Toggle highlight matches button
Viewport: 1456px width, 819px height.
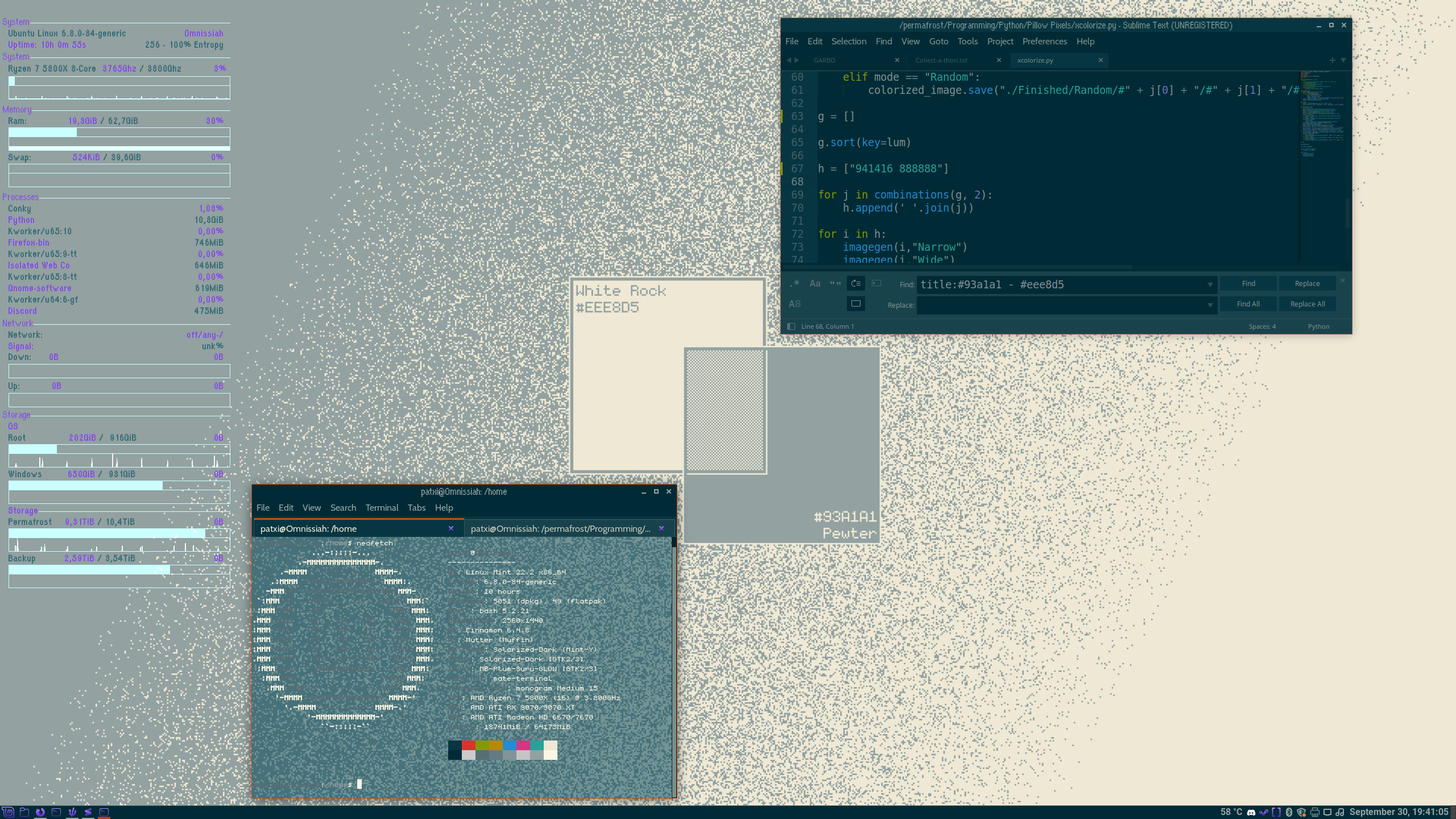(x=855, y=304)
